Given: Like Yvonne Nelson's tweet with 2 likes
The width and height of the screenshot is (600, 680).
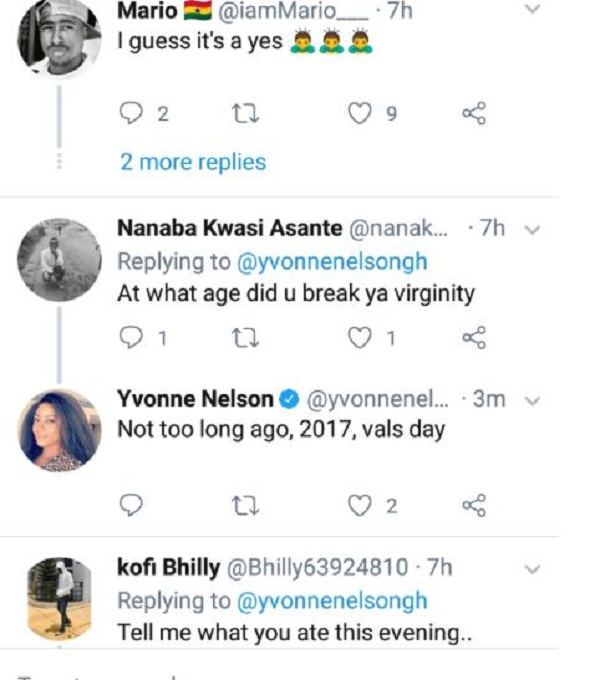Looking at the screenshot, I should point(360,505).
